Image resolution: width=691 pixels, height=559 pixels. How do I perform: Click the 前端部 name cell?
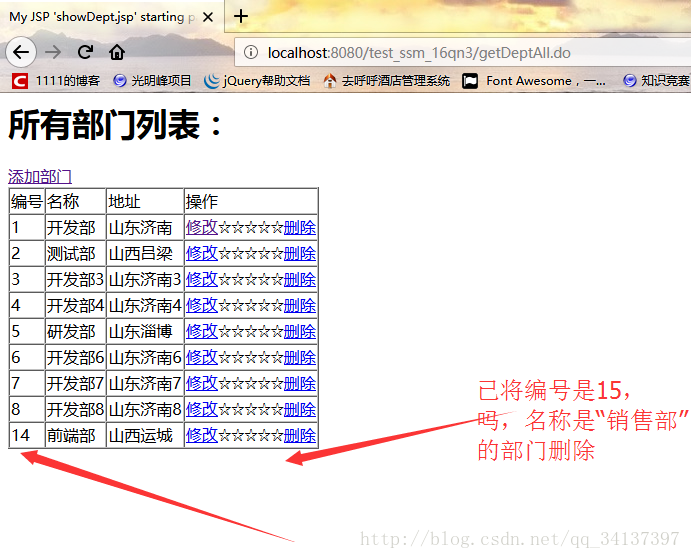coord(75,436)
